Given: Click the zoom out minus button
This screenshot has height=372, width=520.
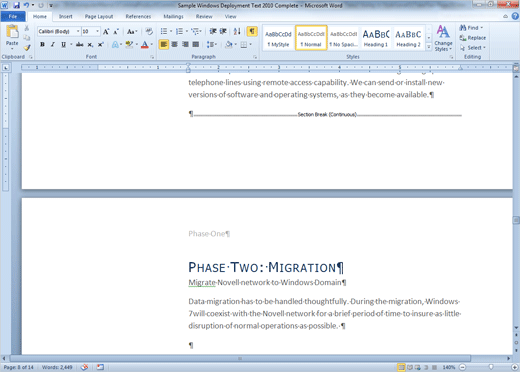Looking at the screenshot, I should pyautogui.click(x=462, y=367).
